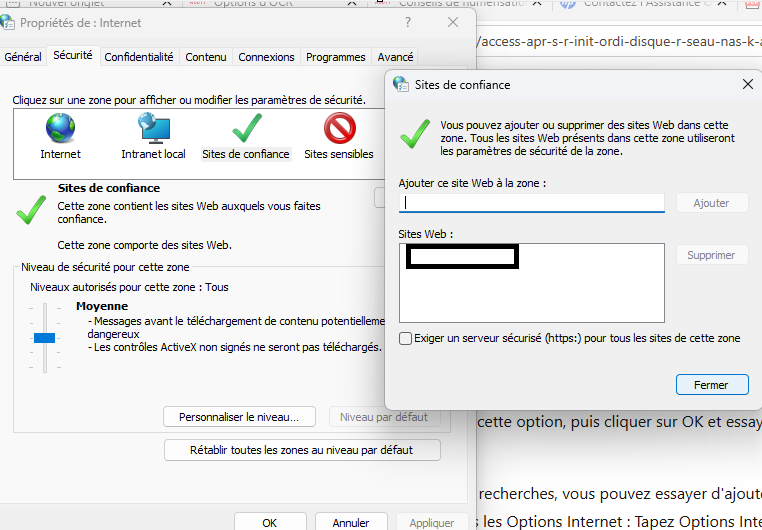Click OK in Propriétés de Internet
The image size is (762, 530).
click(x=270, y=522)
